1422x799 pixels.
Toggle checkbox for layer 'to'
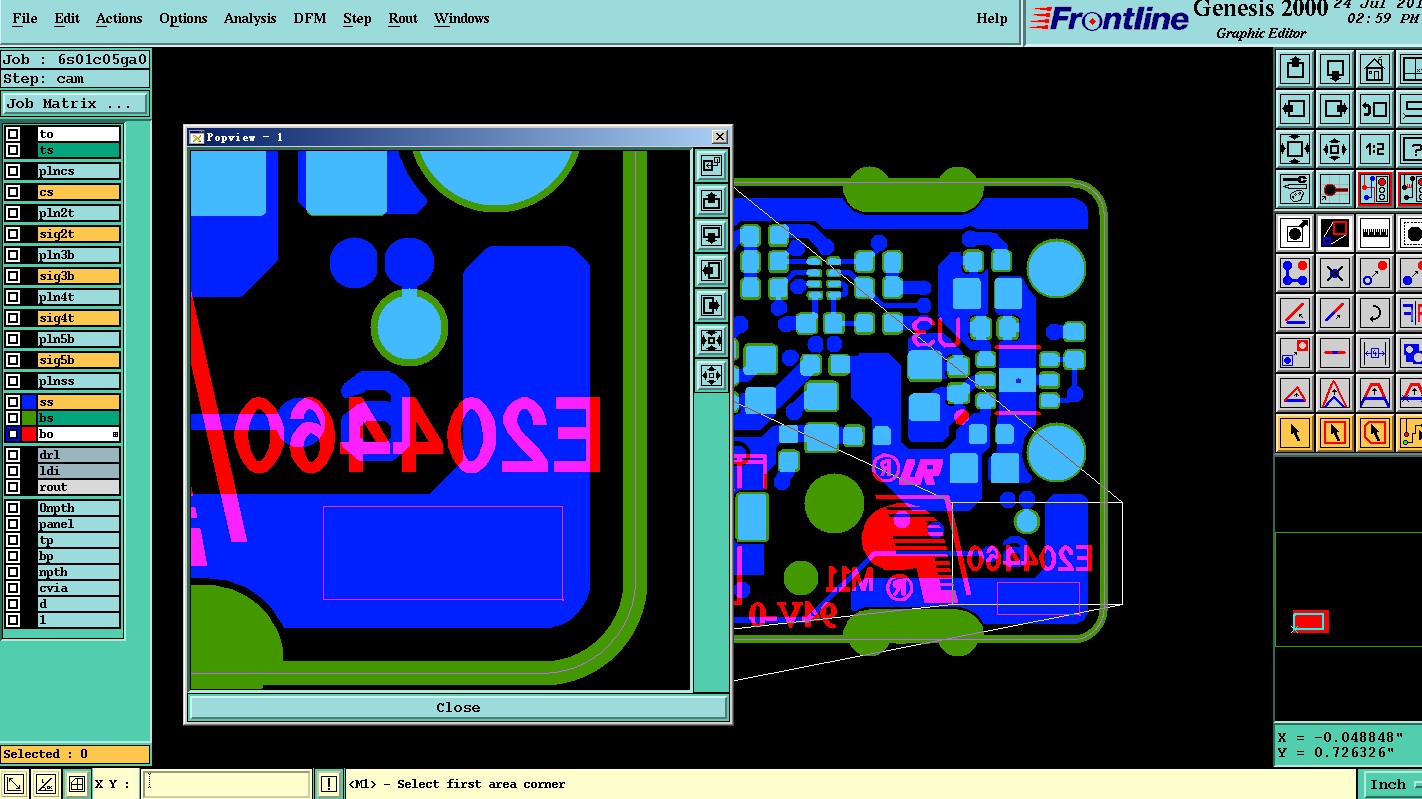coord(13,134)
